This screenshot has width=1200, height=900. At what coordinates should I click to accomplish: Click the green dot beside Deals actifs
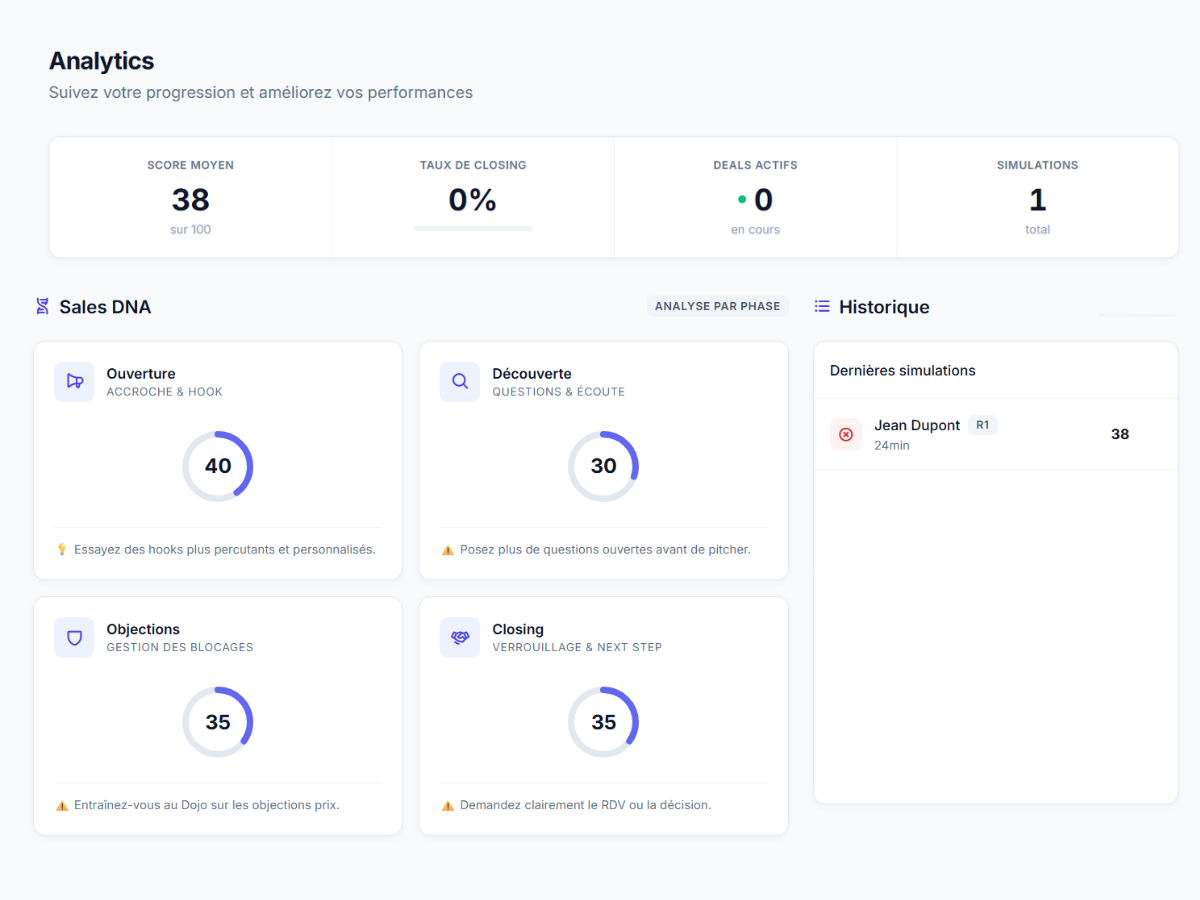(x=741, y=199)
